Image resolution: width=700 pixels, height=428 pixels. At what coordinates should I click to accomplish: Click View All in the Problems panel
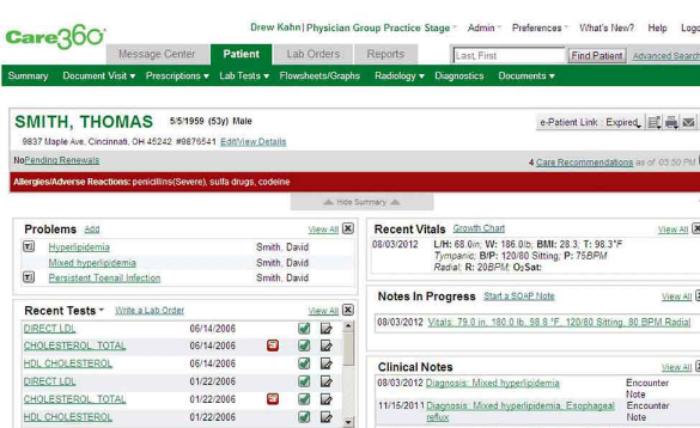point(323,229)
